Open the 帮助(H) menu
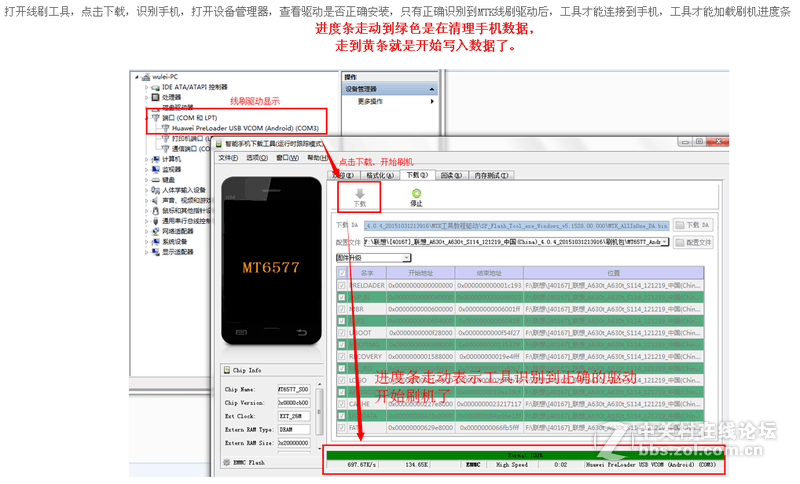800x484 pixels. (317, 158)
